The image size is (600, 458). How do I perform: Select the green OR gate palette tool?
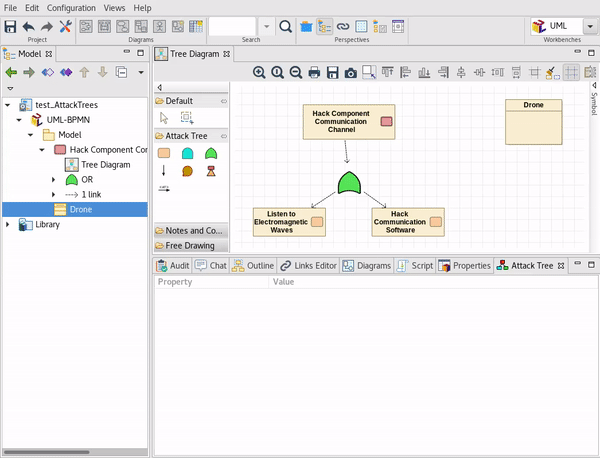coord(211,153)
